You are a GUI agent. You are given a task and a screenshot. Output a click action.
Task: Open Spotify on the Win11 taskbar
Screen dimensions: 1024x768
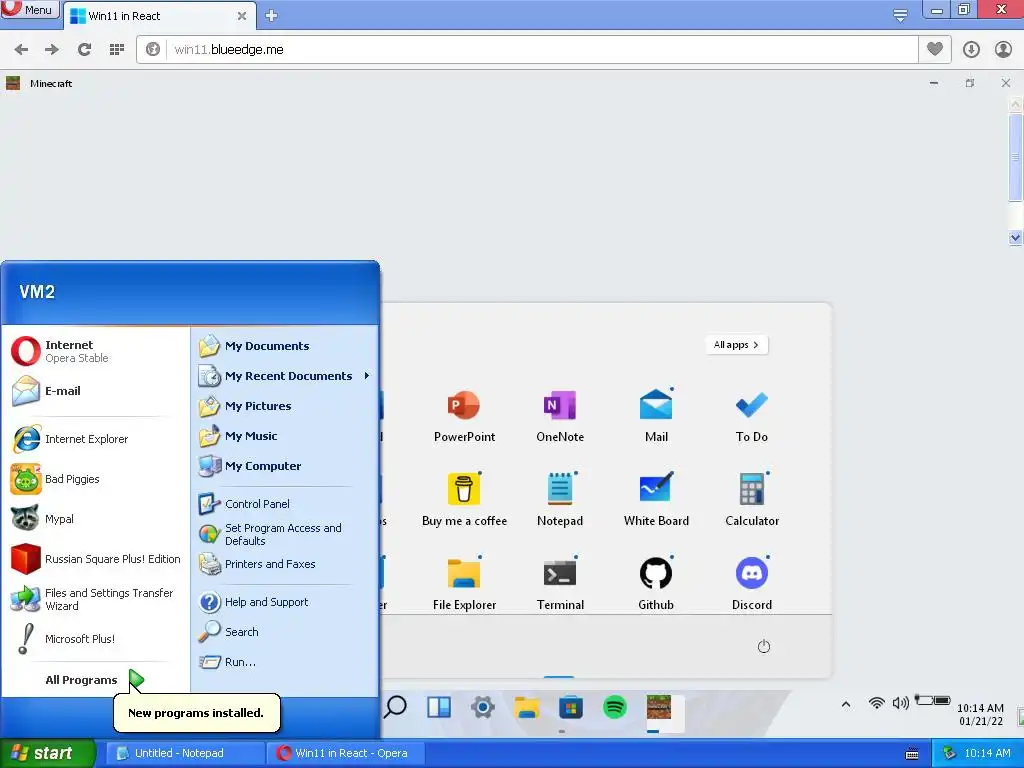click(615, 707)
